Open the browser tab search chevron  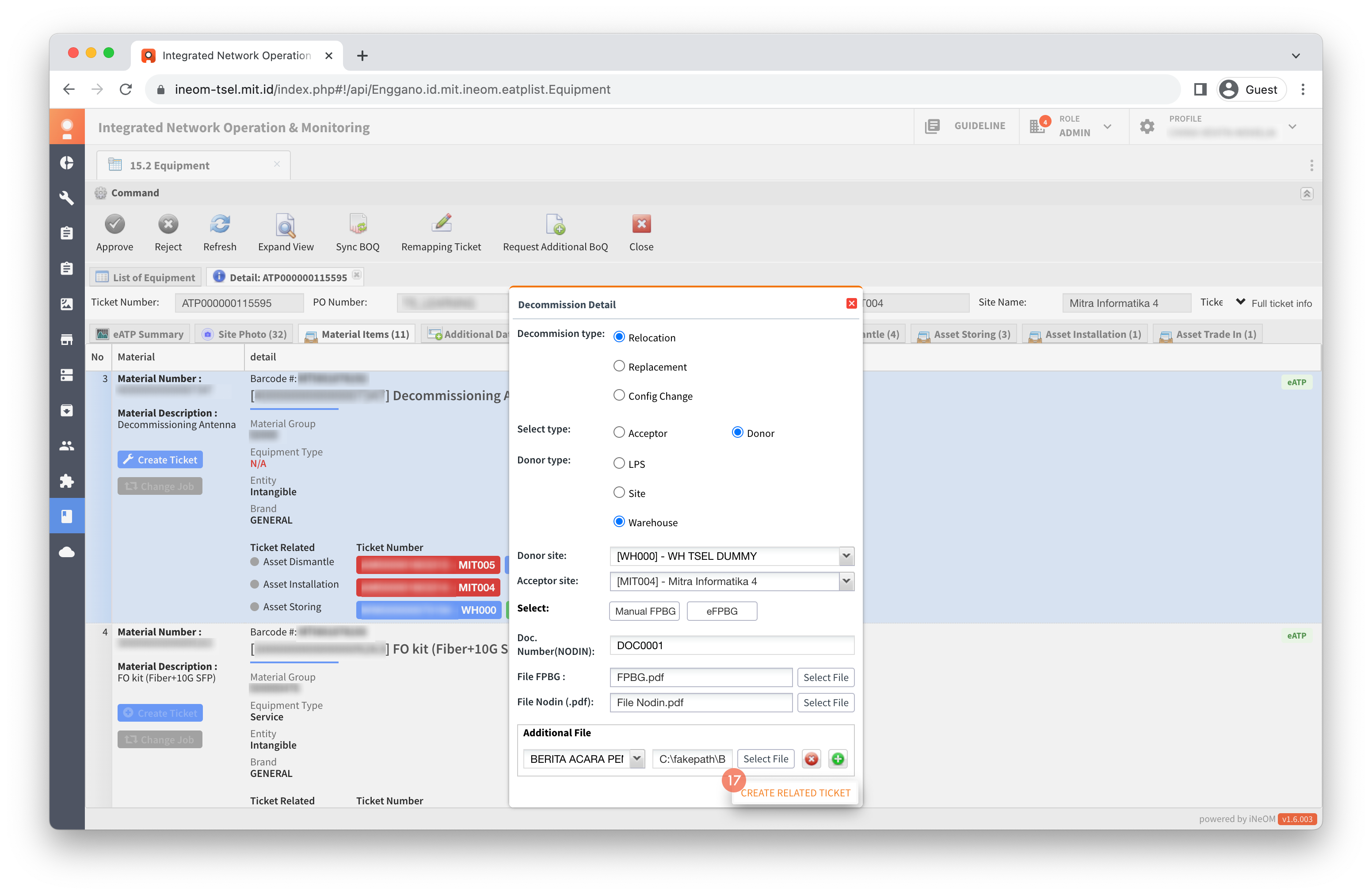pos(1296,56)
